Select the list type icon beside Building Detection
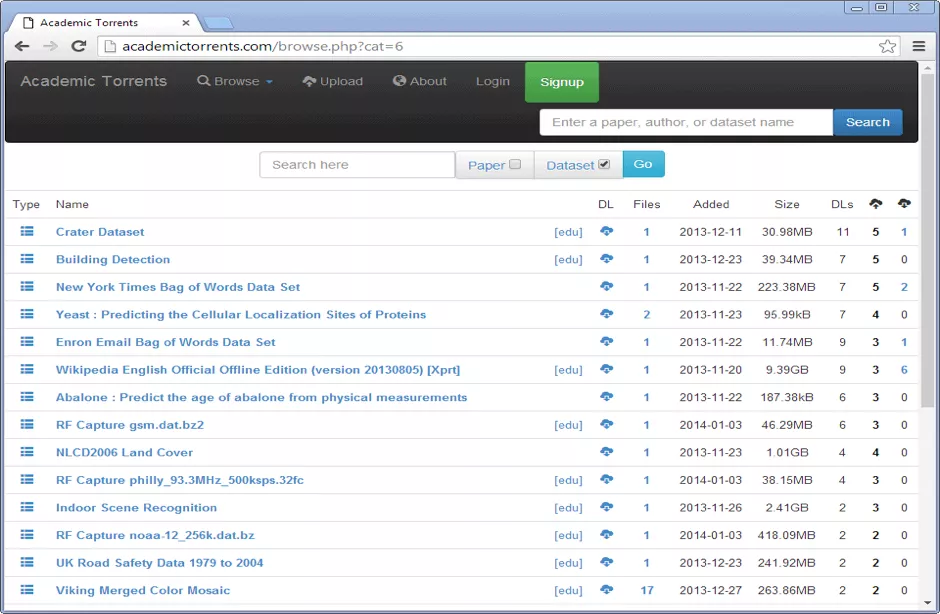This screenshot has width=940, height=614. [x=26, y=259]
